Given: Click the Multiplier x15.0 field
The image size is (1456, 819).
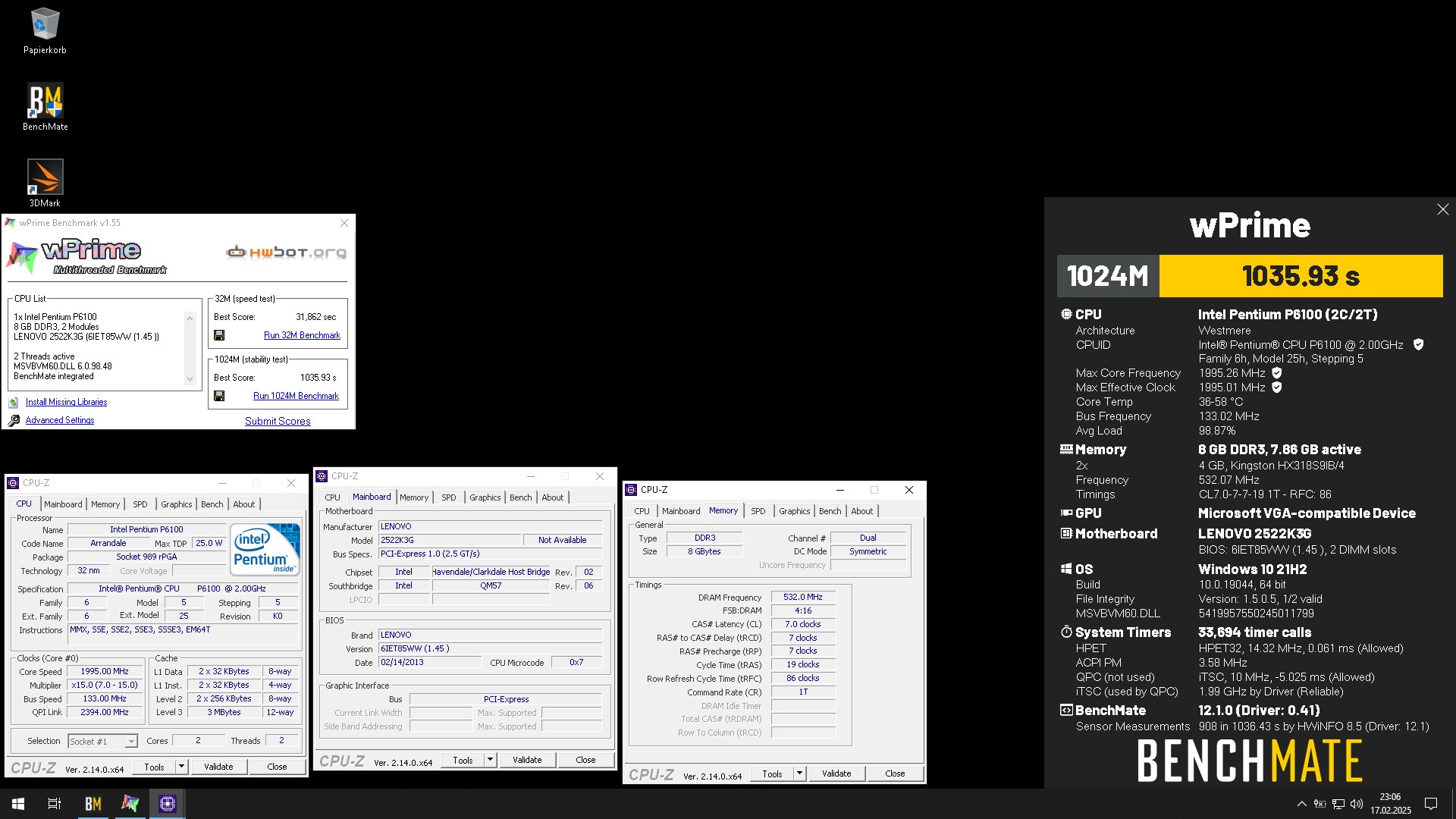Looking at the screenshot, I should pyautogui.click(x=105, y=686).
